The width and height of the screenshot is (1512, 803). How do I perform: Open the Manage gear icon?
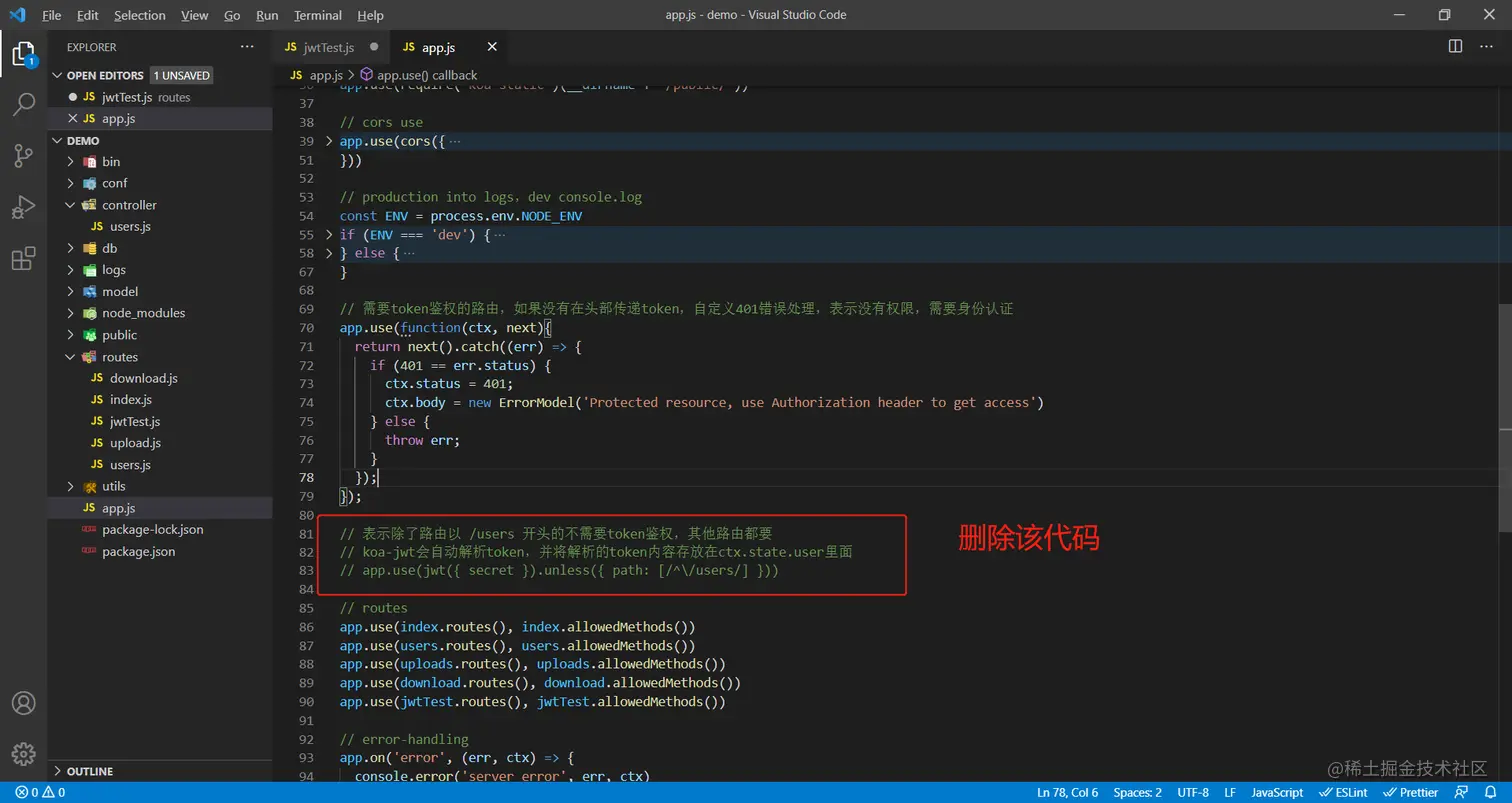(23, 753)
